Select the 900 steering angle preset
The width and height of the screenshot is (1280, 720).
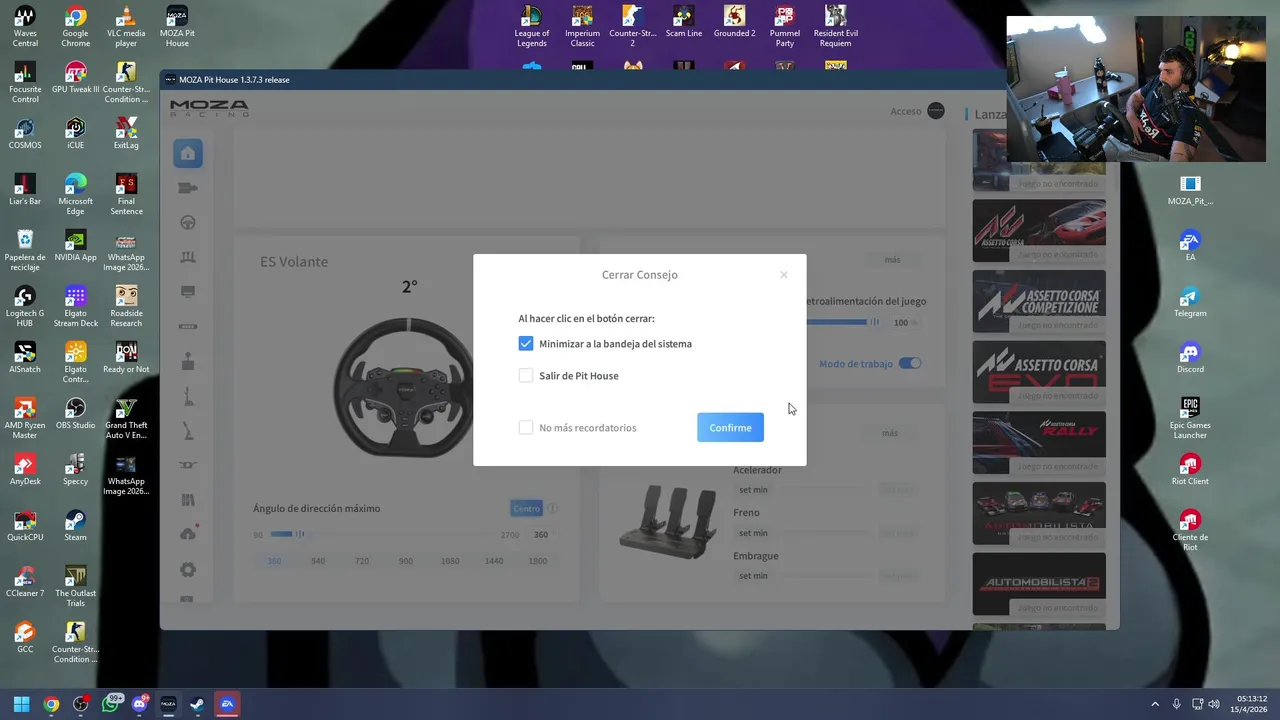pyautogui.click(x=406, y=561)
